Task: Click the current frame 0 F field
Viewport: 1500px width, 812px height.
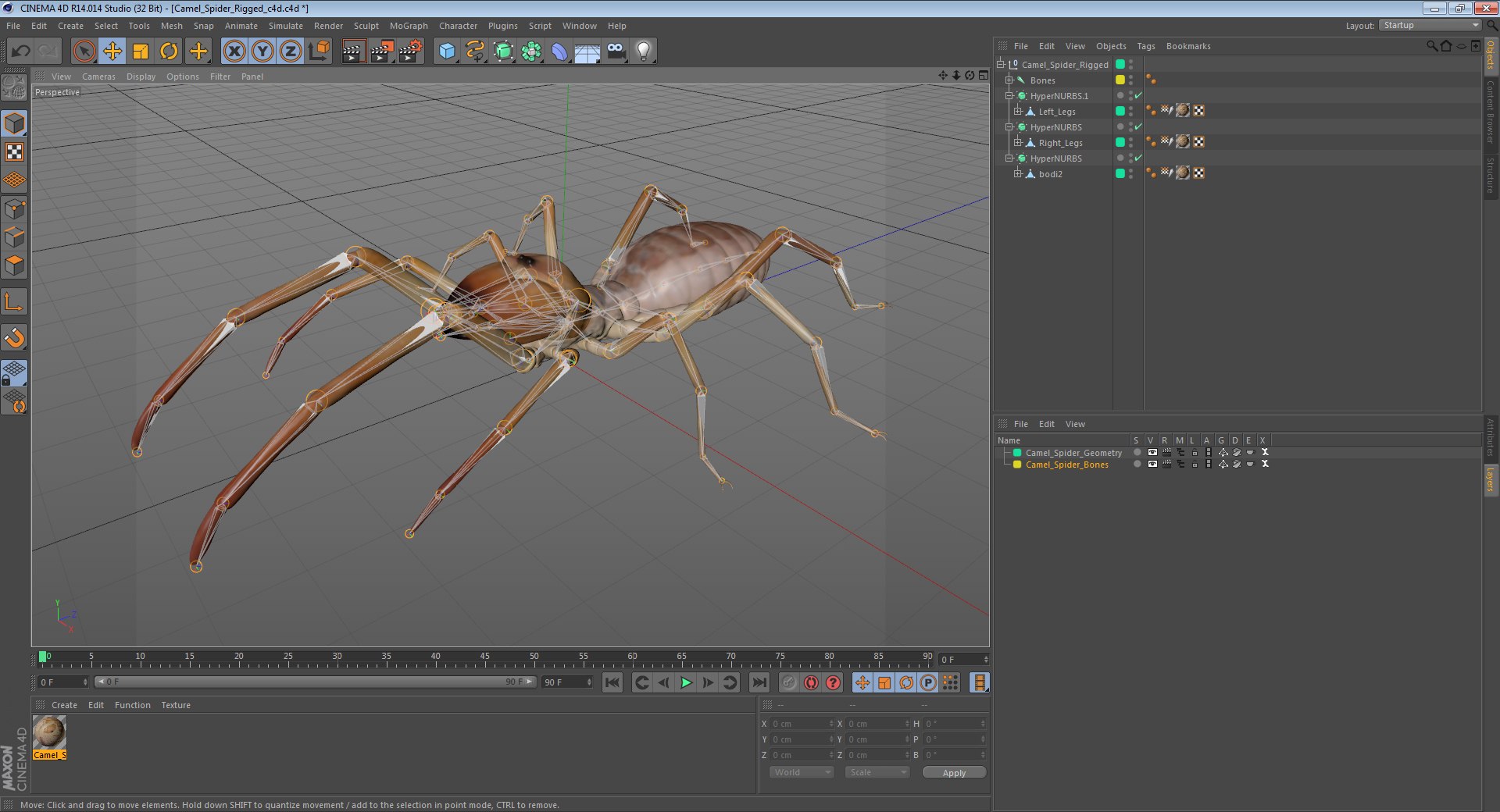Action: click(964, 660)
